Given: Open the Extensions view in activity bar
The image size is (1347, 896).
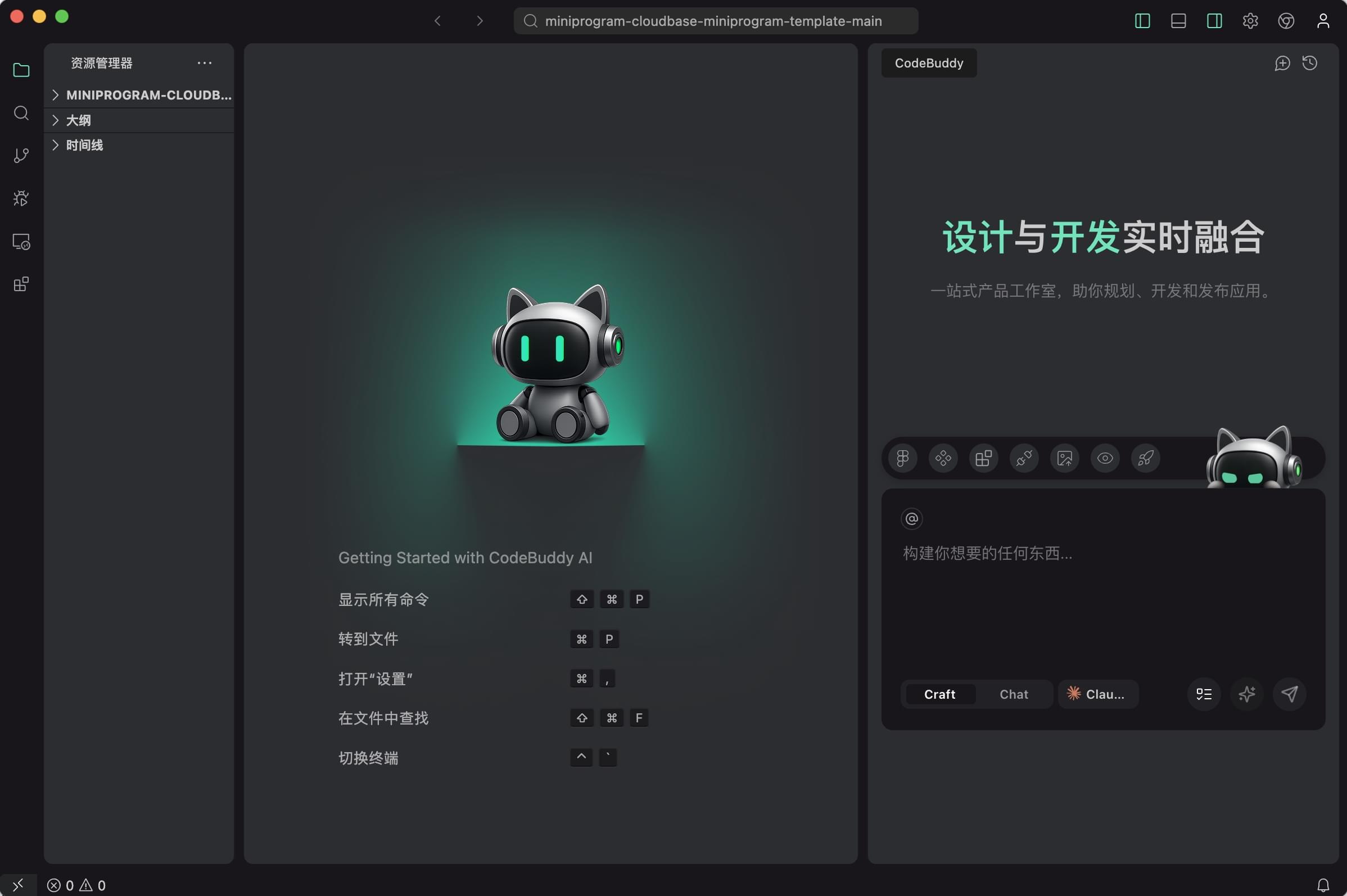Looking at the screenshot, I should coord(21,284).
